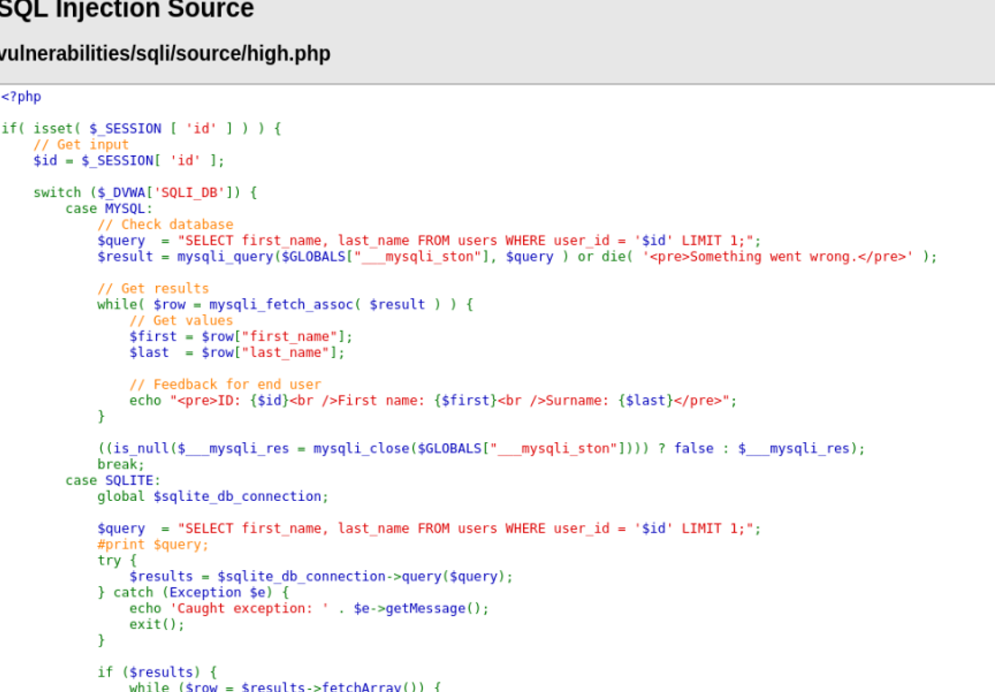Click the "// Feedback for end user" comment

[225, 385]
